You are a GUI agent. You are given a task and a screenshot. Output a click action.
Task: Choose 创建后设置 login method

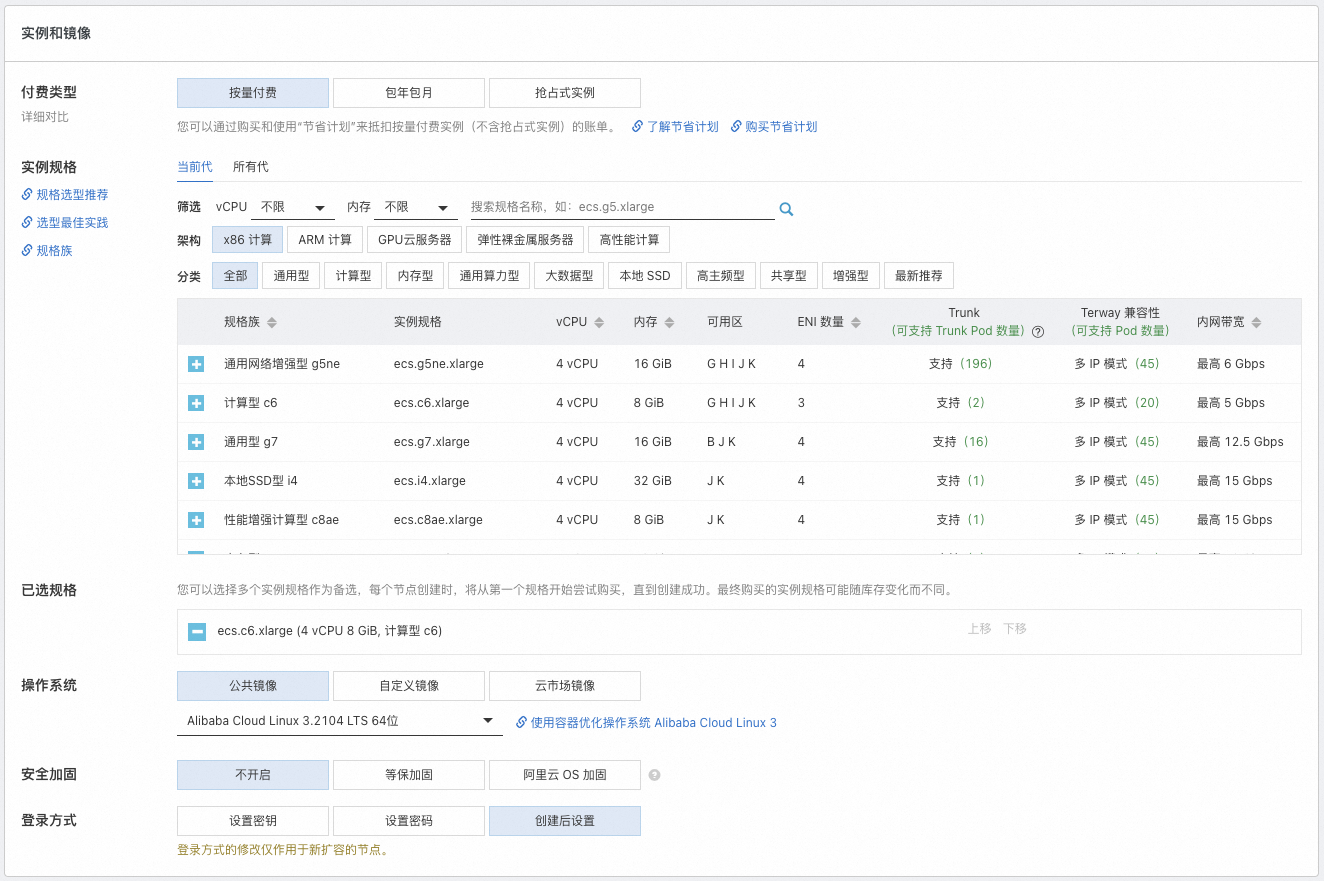coord(565,821)
